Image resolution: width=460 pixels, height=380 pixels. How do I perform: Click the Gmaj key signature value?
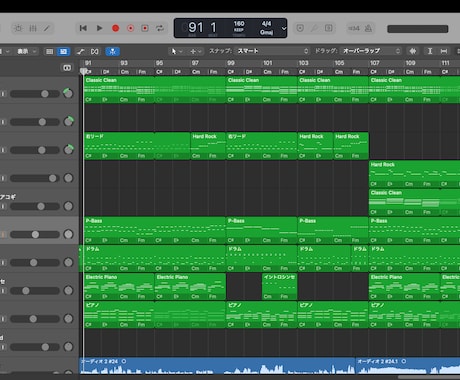tap(266, 32)
